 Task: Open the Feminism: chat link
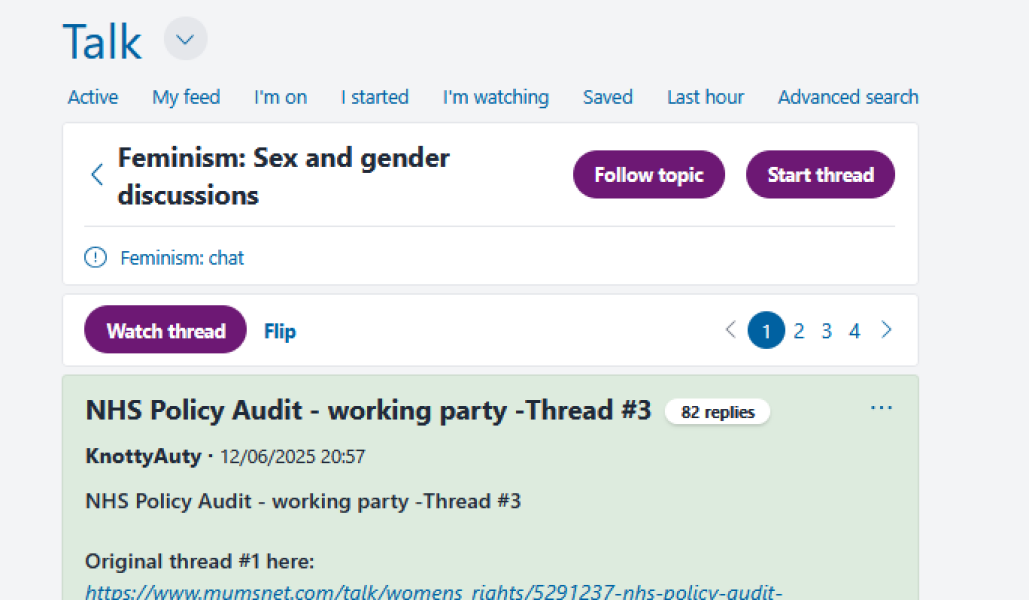181,257
